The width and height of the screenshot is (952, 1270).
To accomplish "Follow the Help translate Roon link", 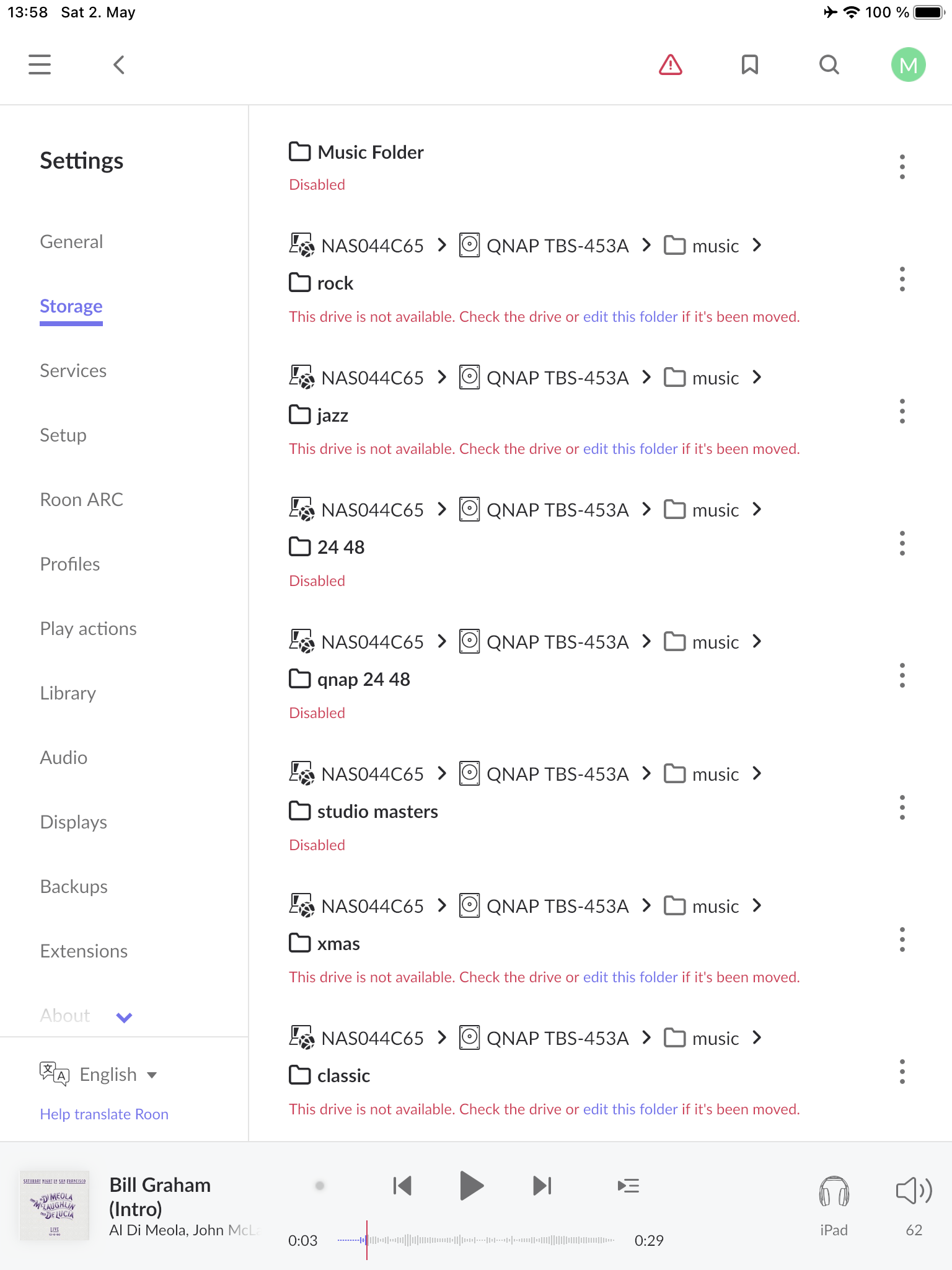I will (104, 1114).
